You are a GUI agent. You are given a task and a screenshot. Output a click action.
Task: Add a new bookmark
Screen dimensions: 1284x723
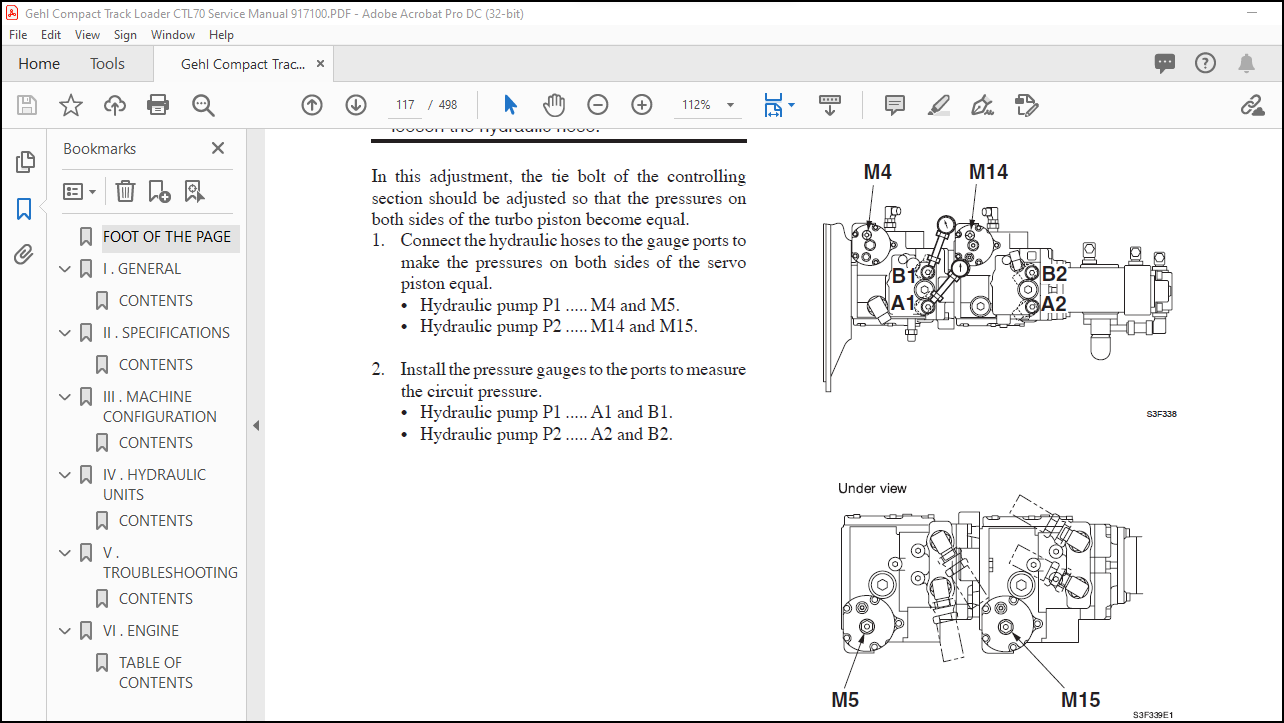159,191
